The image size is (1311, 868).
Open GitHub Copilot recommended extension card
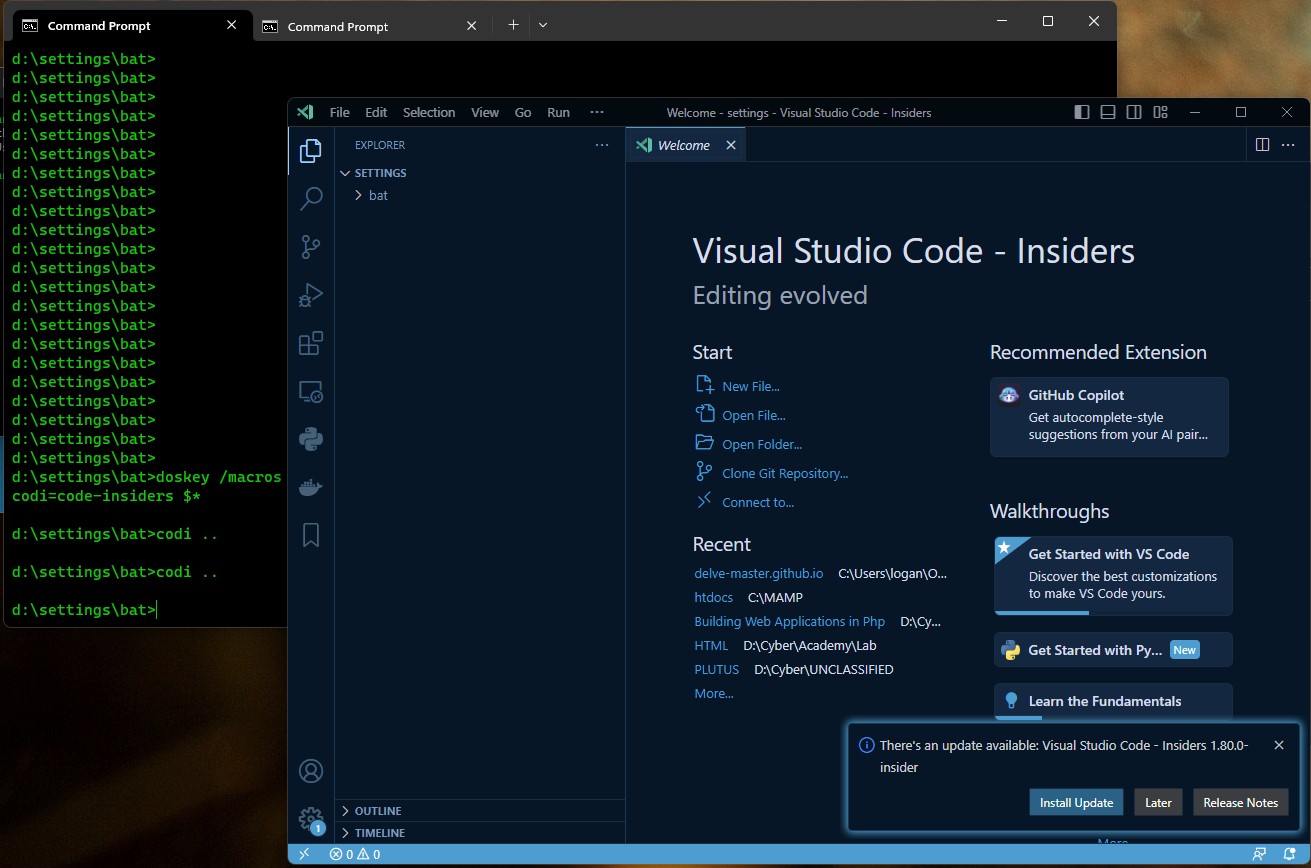(1109, 417)
